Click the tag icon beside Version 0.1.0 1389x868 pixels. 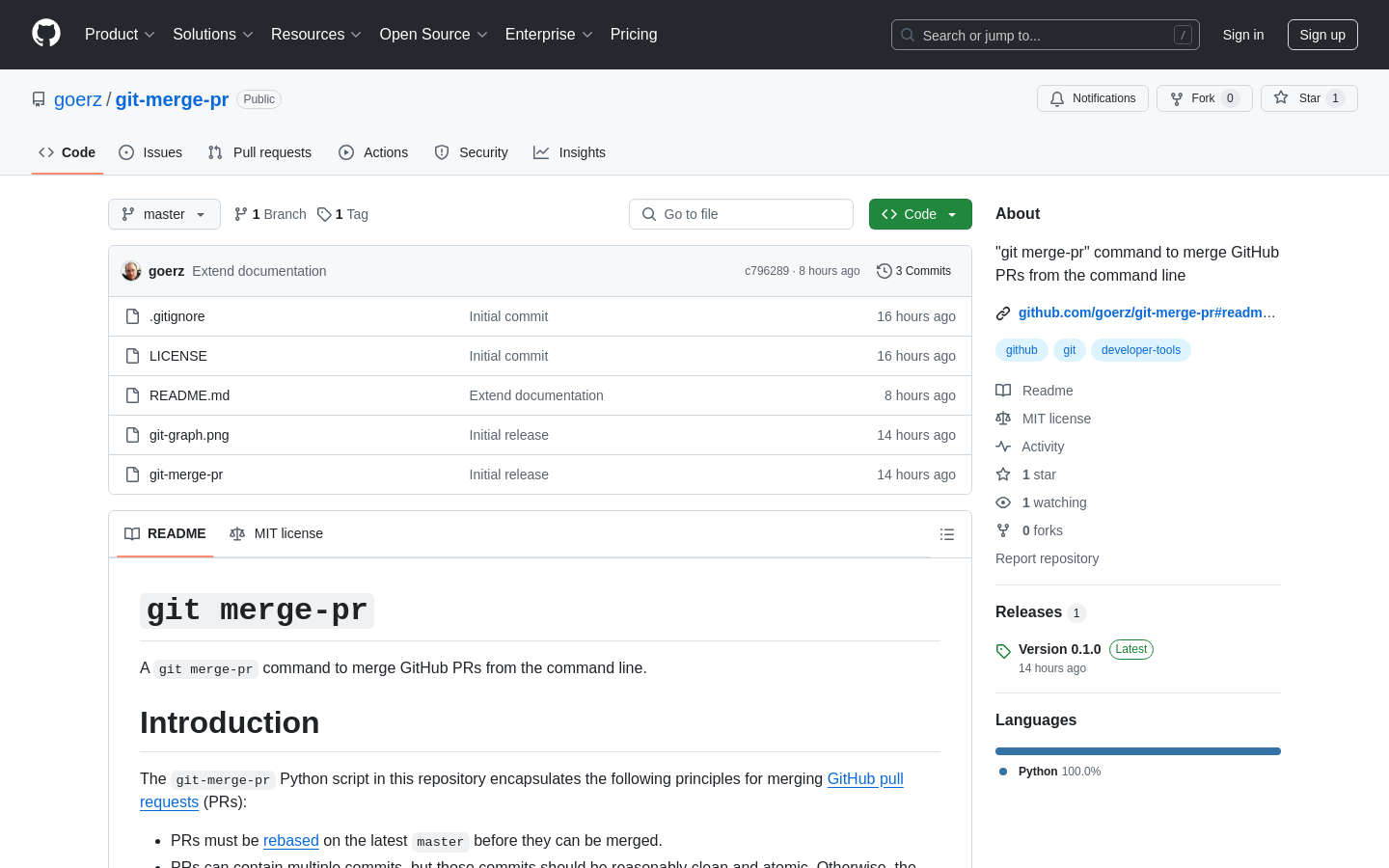point(1003,651)
